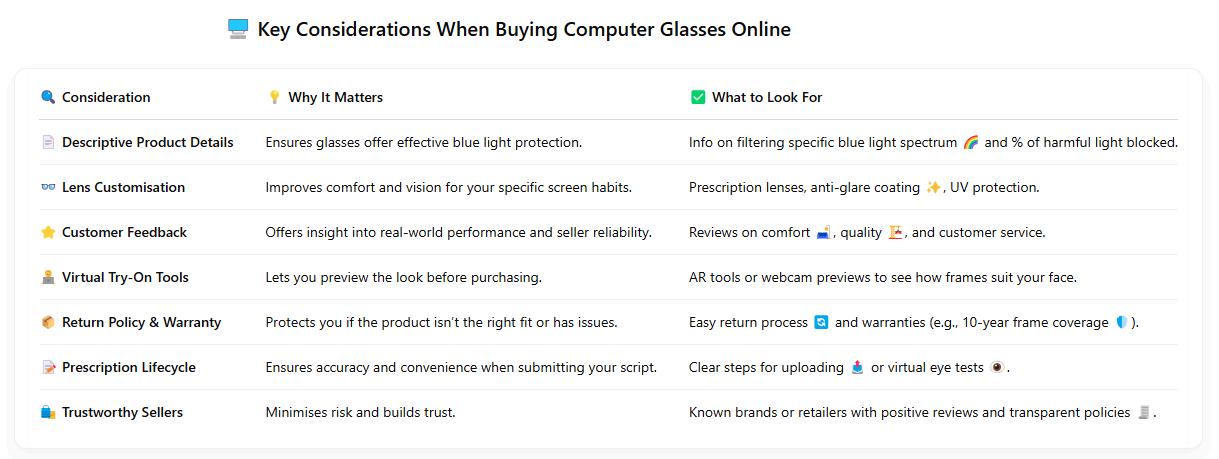The image size is (1219, 459).
Task: Click the green checkmark icon beside What to Look For
Action: point(698,97)
